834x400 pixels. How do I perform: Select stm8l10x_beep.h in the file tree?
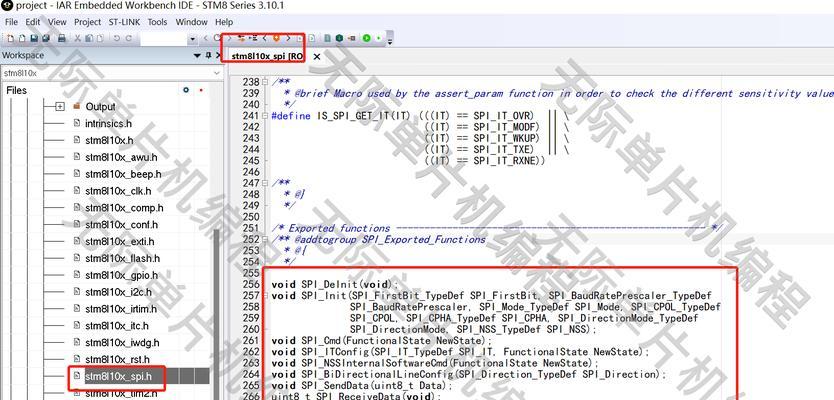coord(123,174)
